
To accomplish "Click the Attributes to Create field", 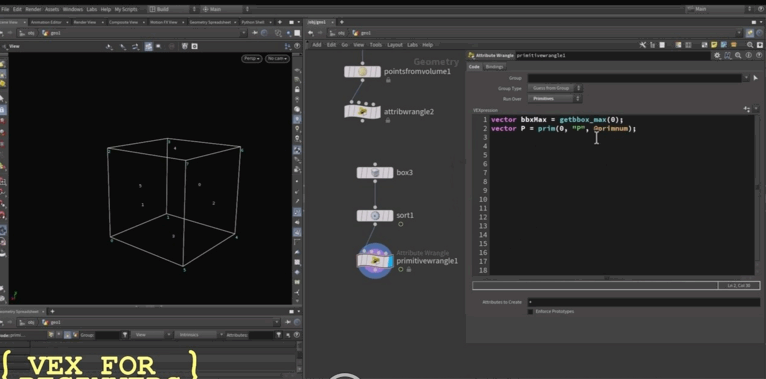I will [x=643, y=302].
